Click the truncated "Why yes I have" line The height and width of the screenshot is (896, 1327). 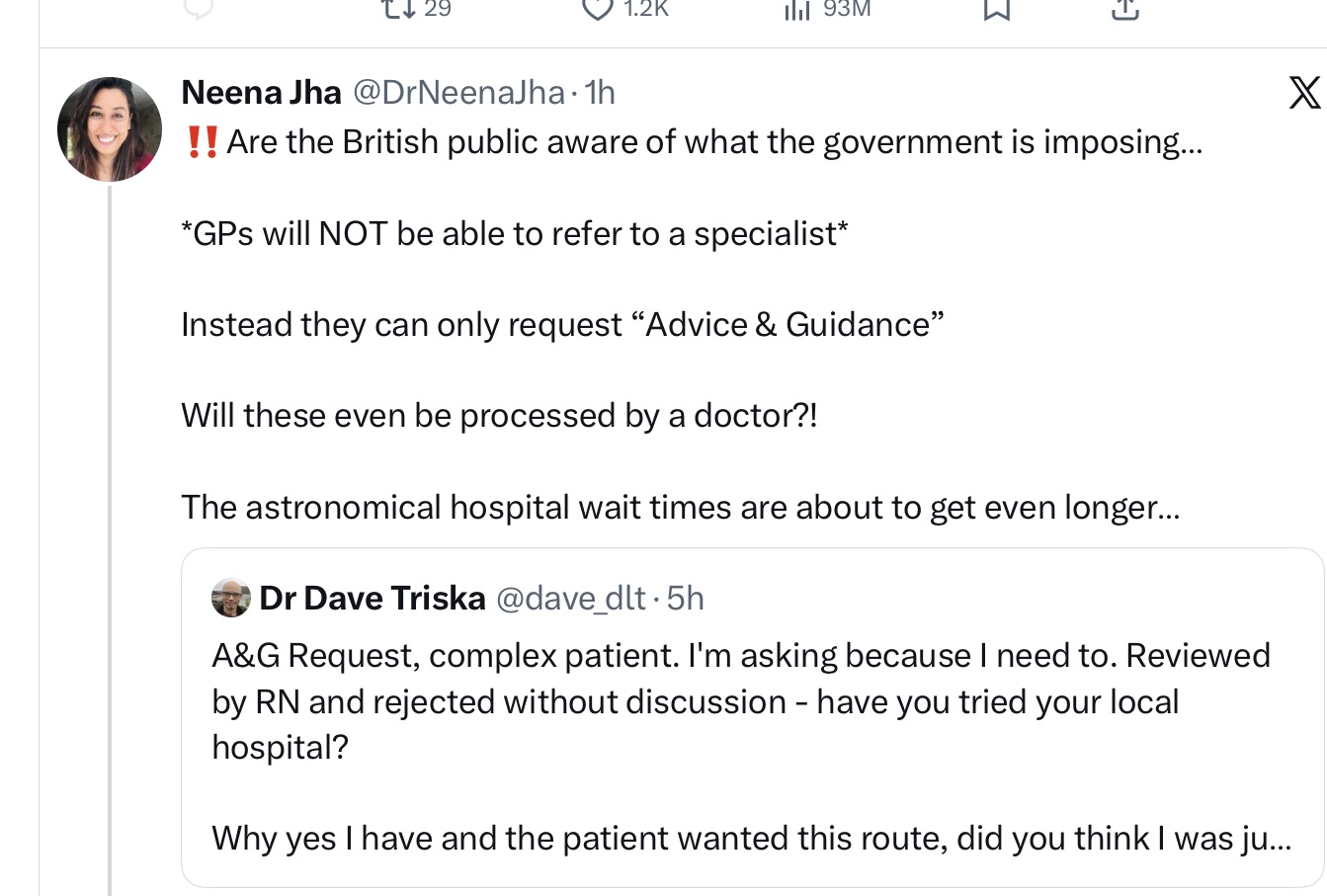(x=751, y=839)
